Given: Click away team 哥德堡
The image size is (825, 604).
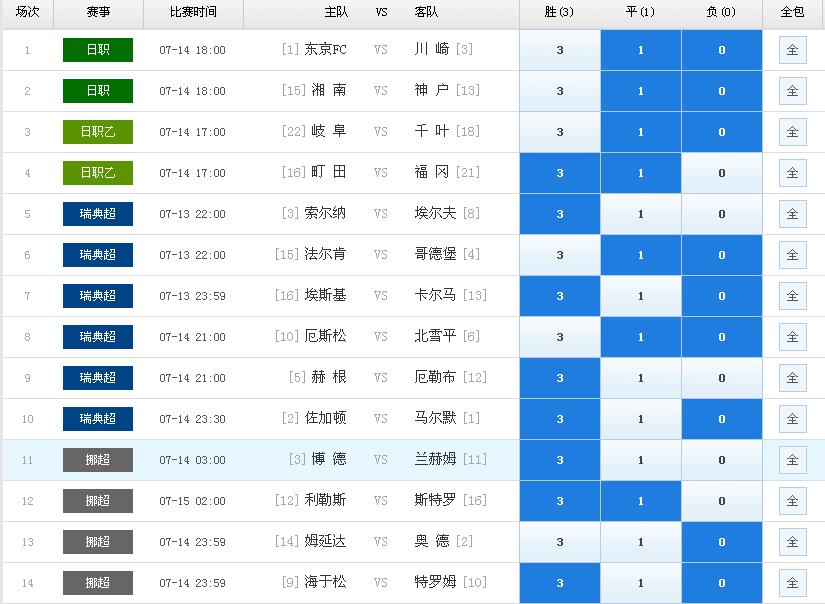Looking at the screenshot, I should 436,255.
